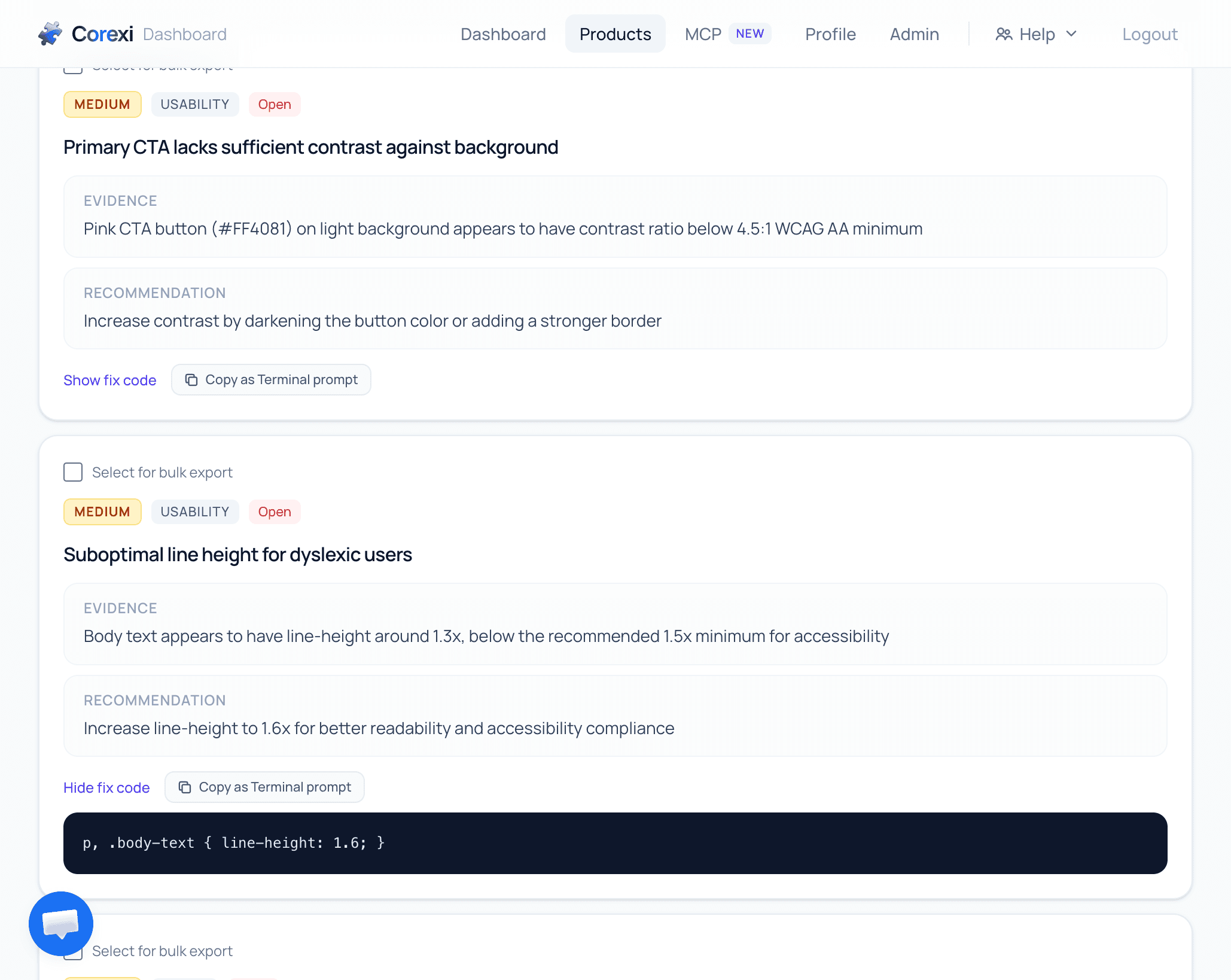Copy the line height issue as Terminal prompt
Screen dimensions: 1231x980
click(x=264, y=787)
